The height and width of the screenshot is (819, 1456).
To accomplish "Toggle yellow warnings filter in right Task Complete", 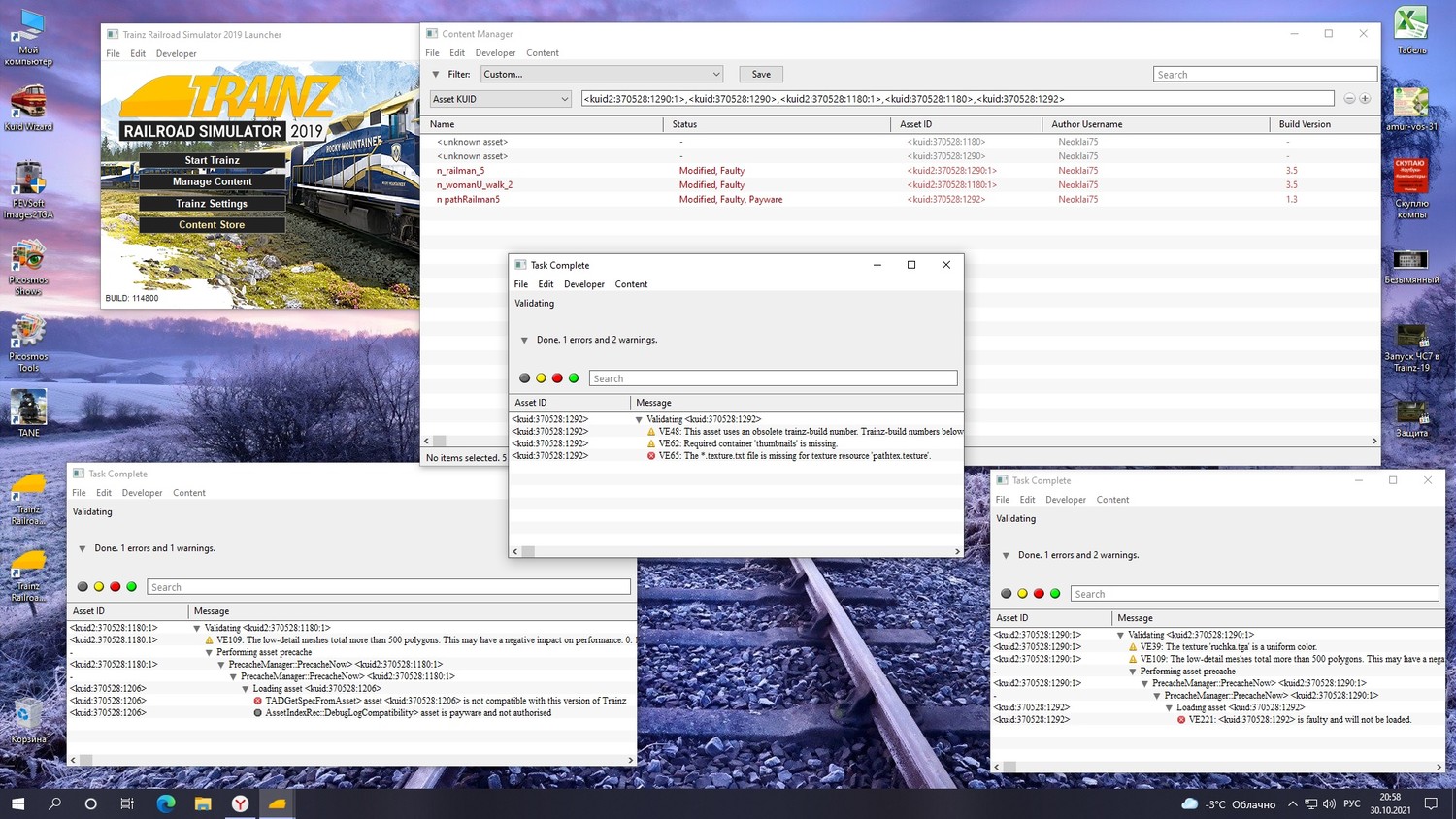I will click(x=1022, y=594).
